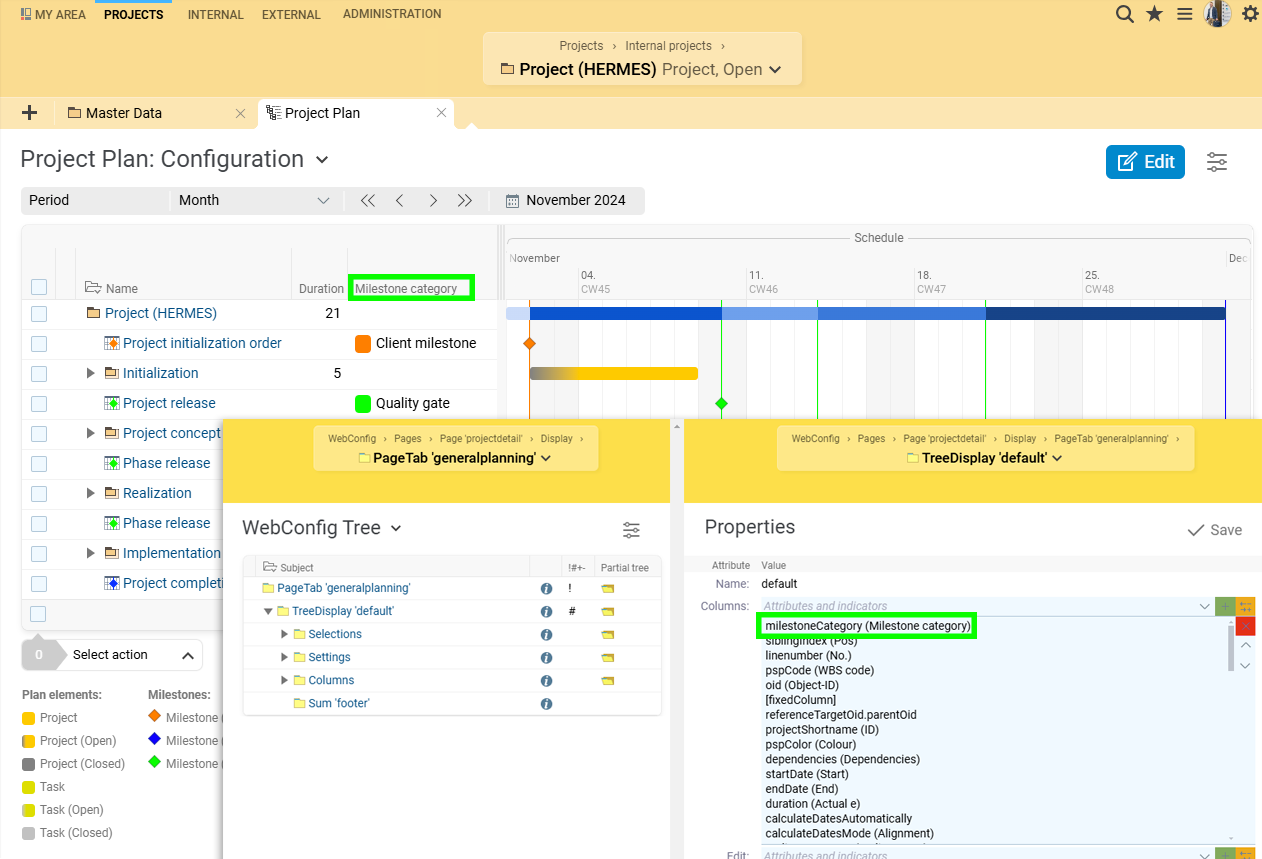Viewport: 1262px width, 859px height.
Task: Check the box for Project initialization order
Action: (39, 344)
